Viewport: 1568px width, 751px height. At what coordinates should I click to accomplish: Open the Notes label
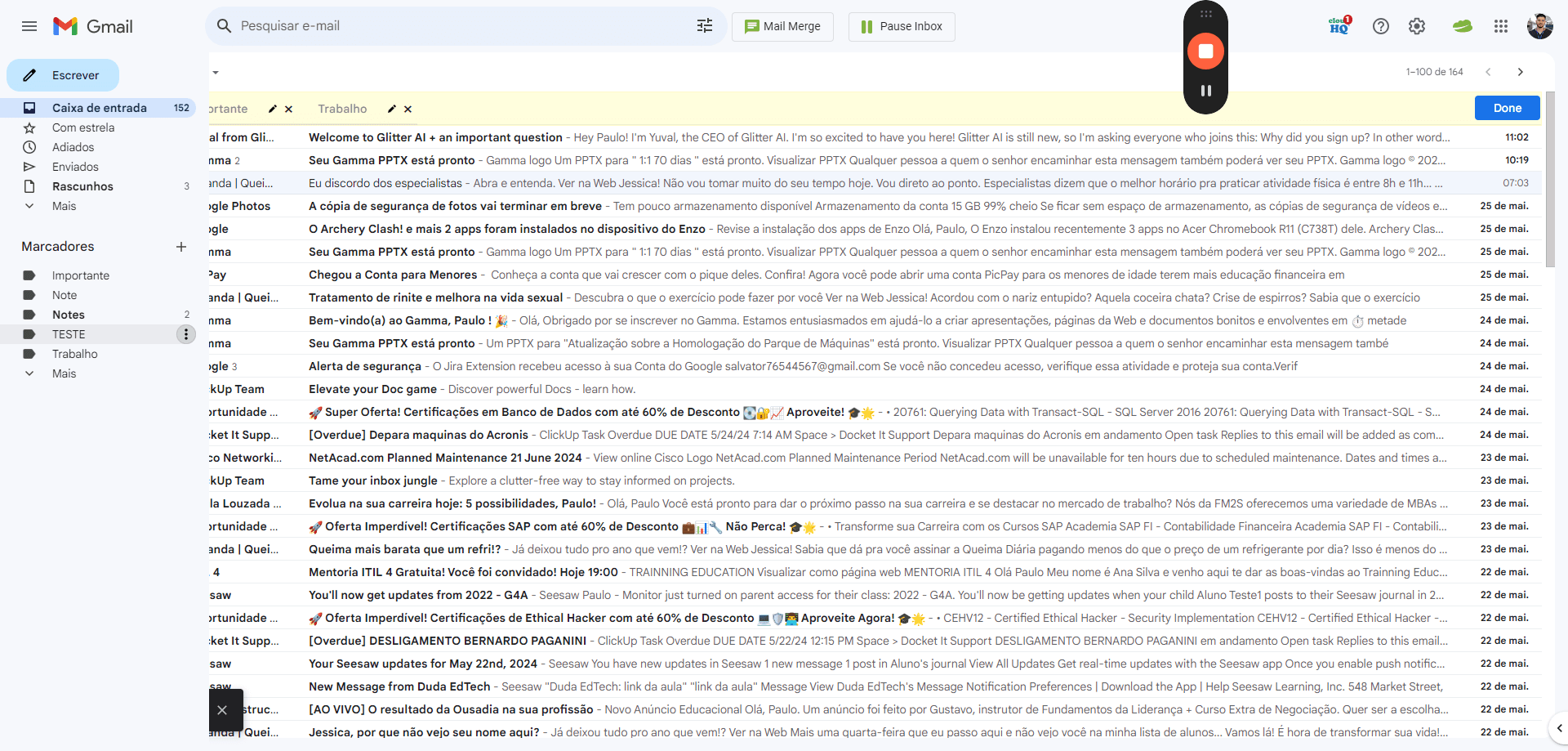click(69, 315)
